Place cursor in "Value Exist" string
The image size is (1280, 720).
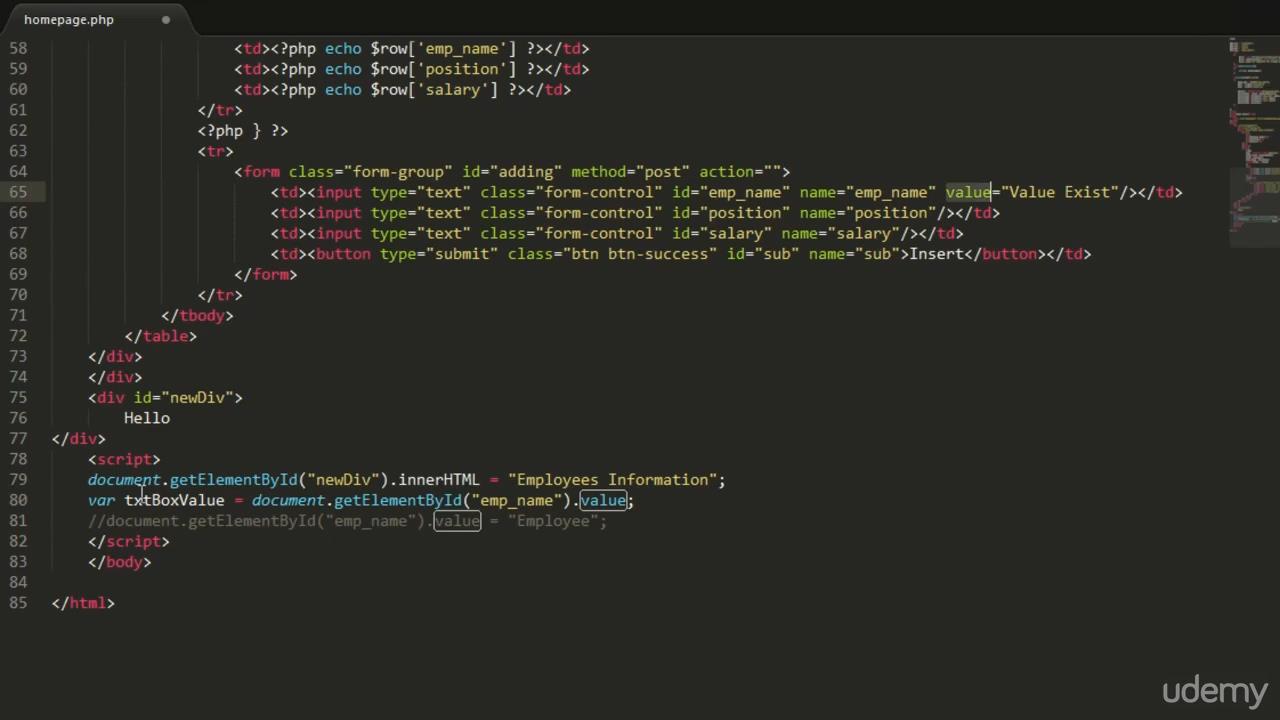1060,192
